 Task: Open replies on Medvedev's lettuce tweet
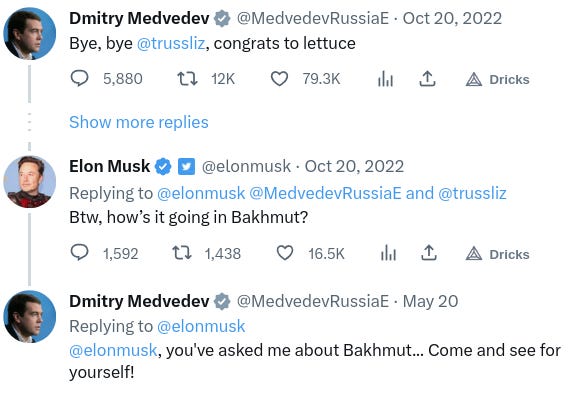click(x=79, y=79)
